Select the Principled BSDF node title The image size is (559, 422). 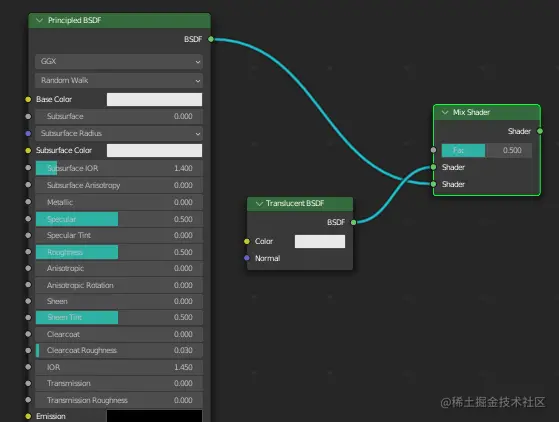(x=75, y=20)
